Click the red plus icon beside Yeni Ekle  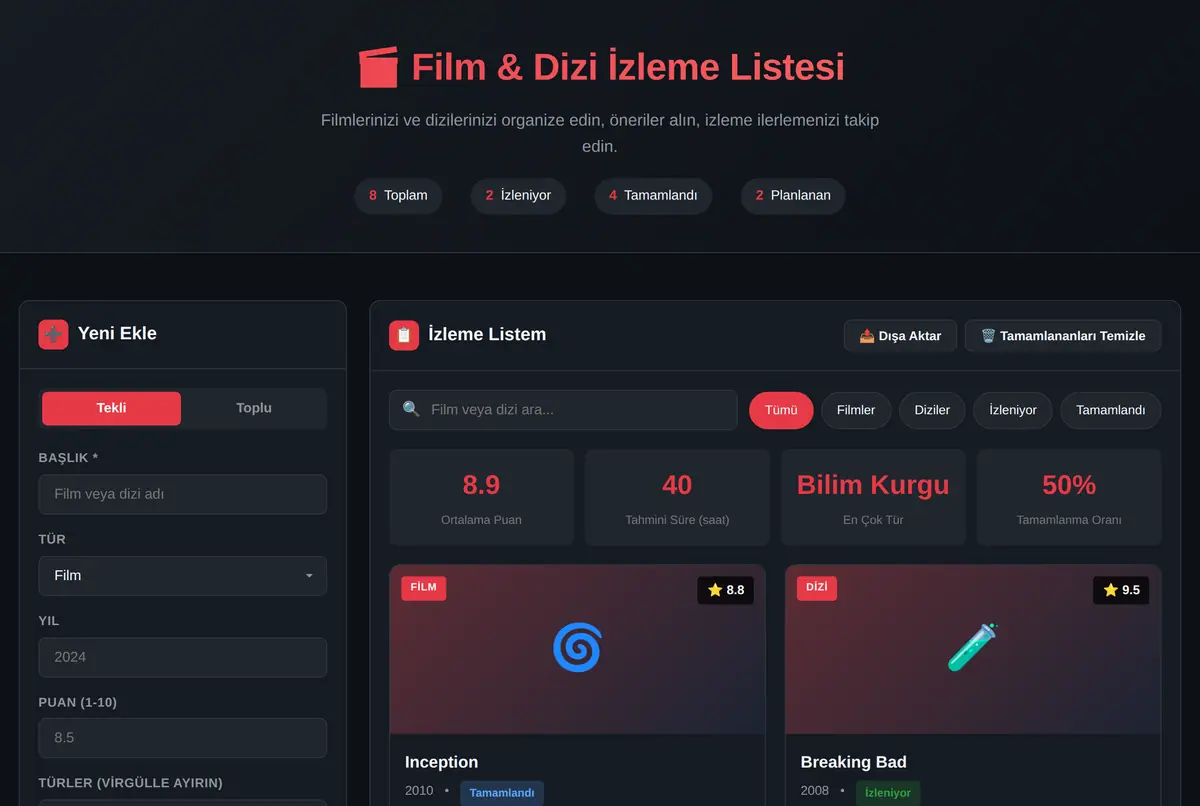53,334
